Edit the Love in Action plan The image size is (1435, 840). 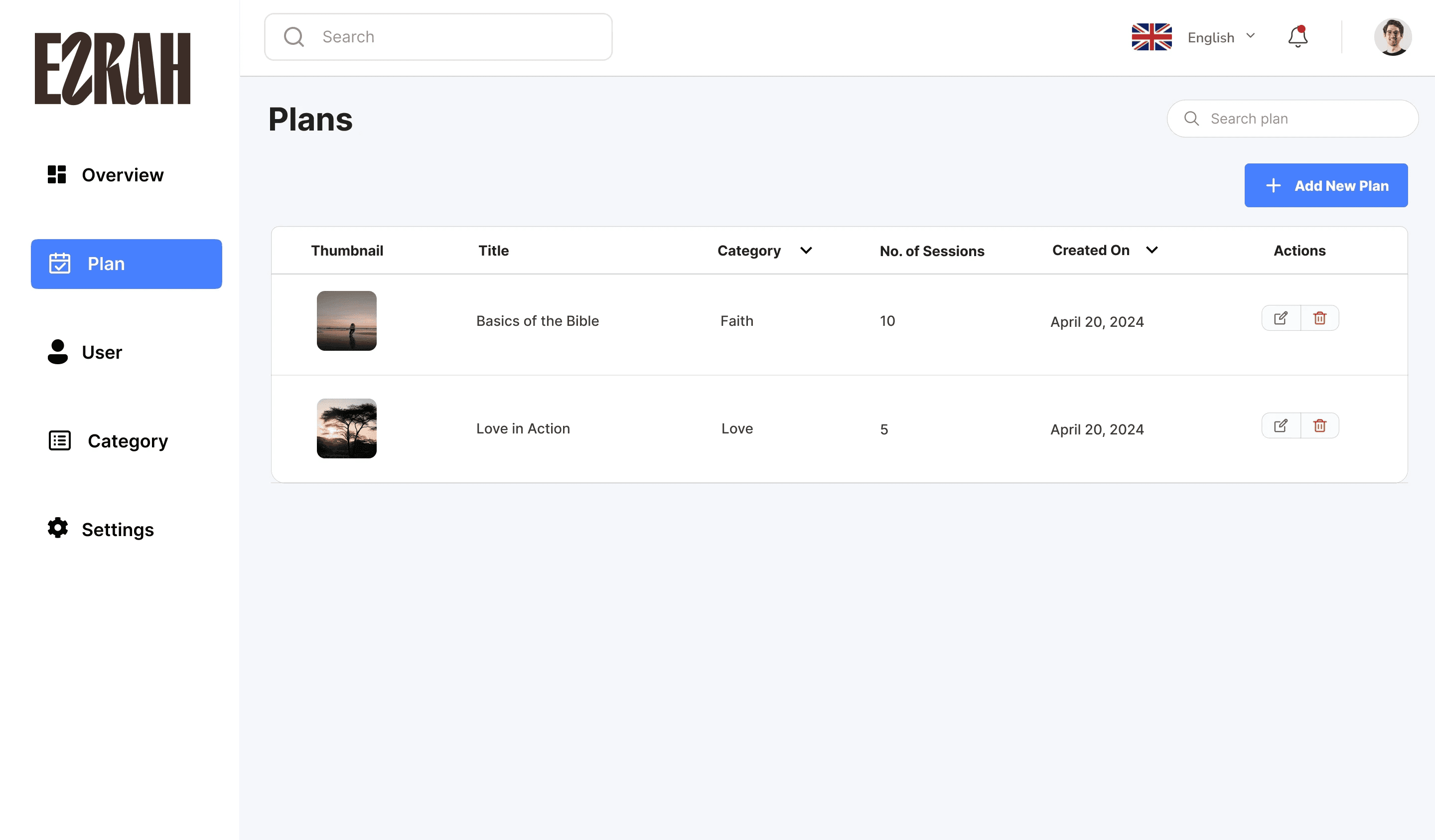pyautogui.click(x=1281, y=425)
